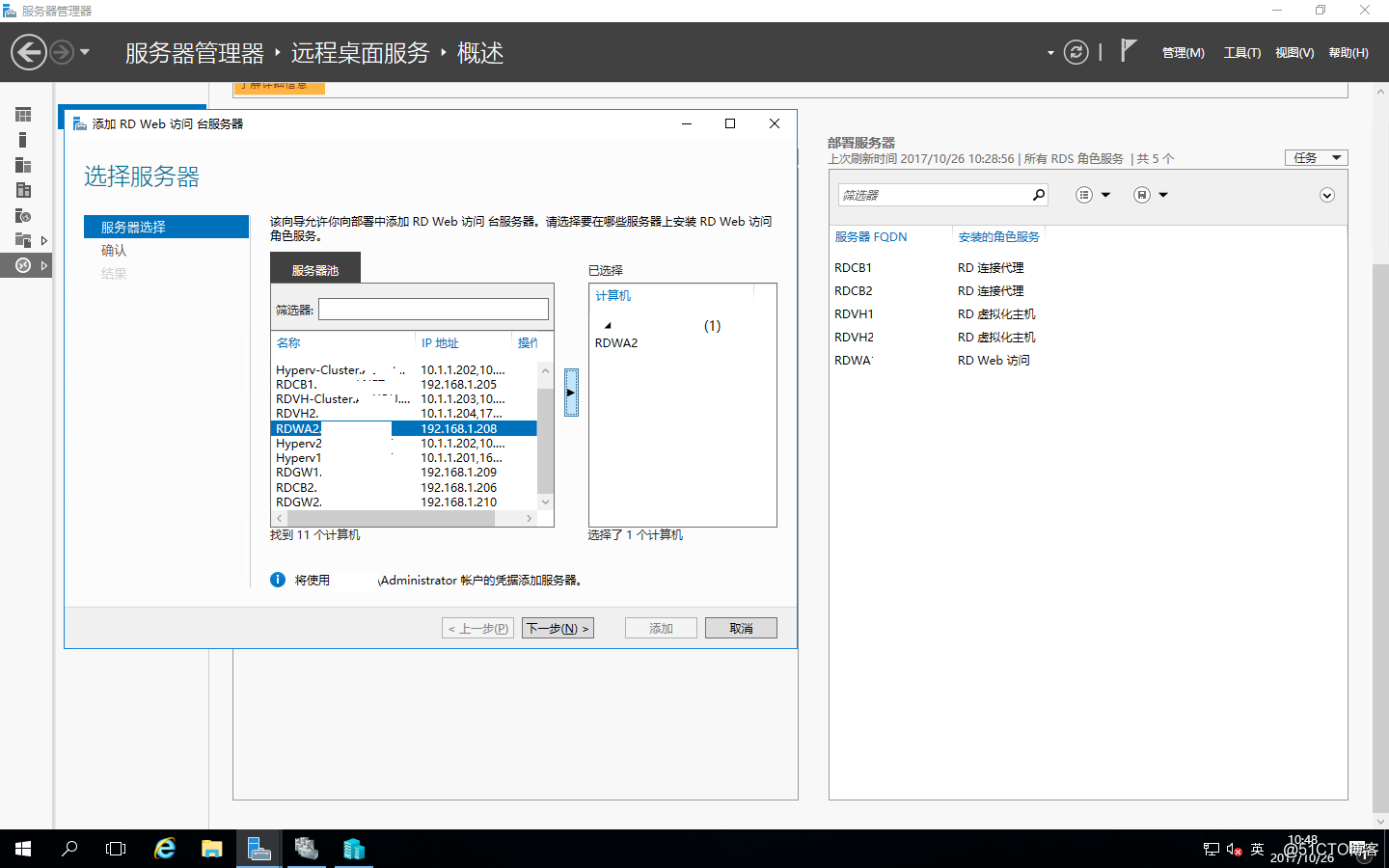Go back with the navigation back arrow
This screenshot has height=868, width=1389.
click(x=29, y=52)
